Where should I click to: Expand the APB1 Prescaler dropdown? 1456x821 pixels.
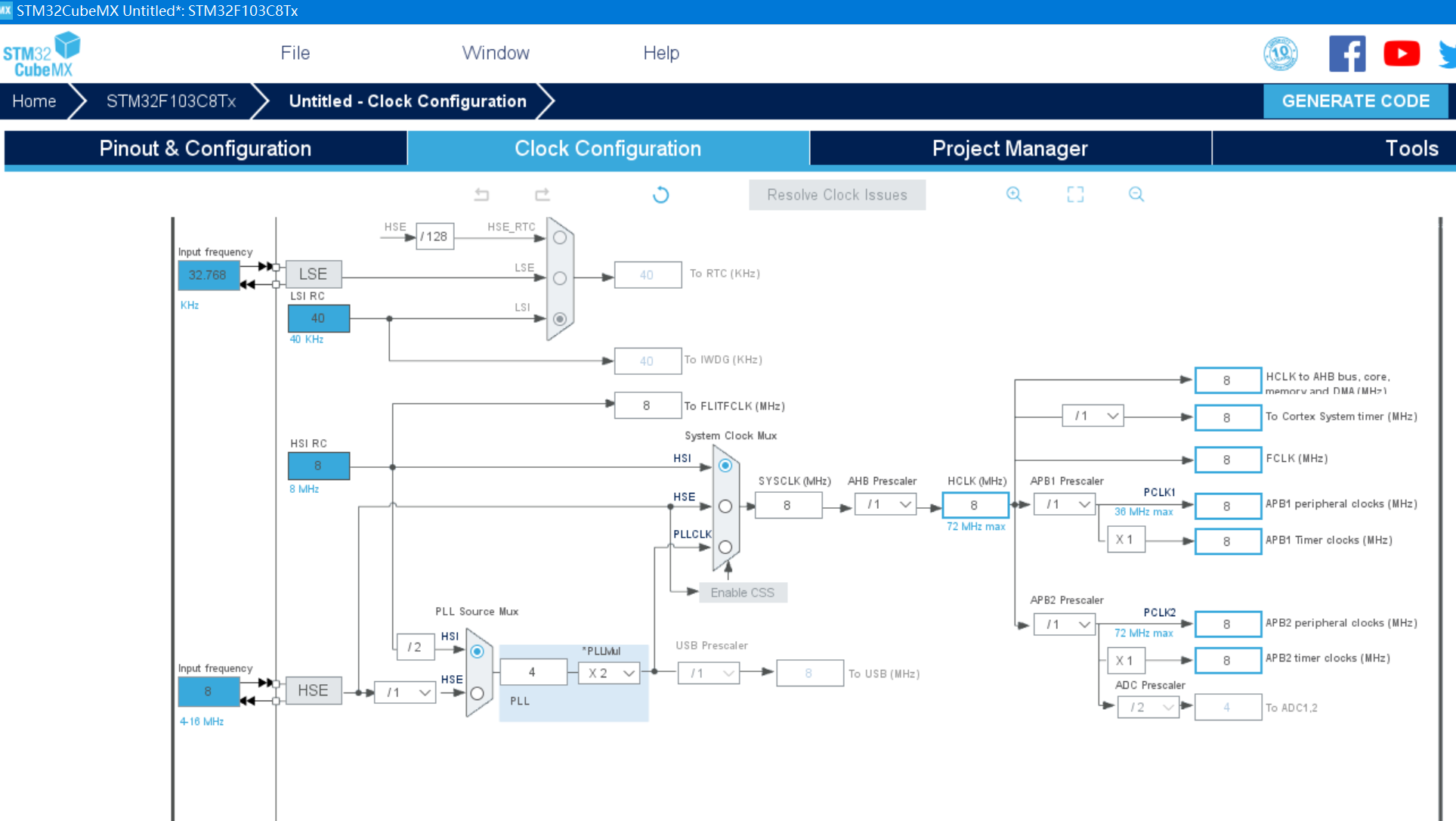1065,504
